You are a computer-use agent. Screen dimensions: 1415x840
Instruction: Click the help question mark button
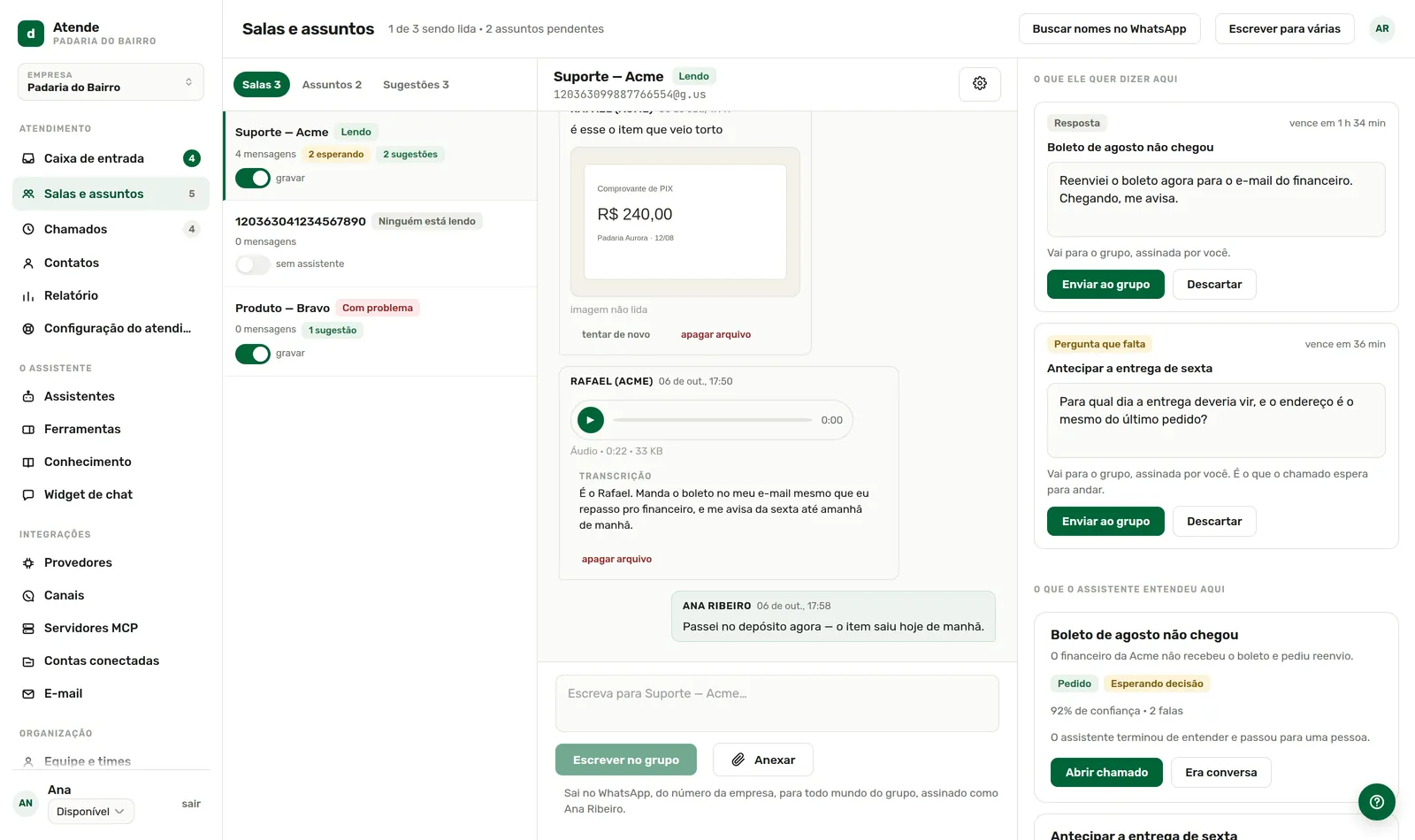[x=1377, y=802]
